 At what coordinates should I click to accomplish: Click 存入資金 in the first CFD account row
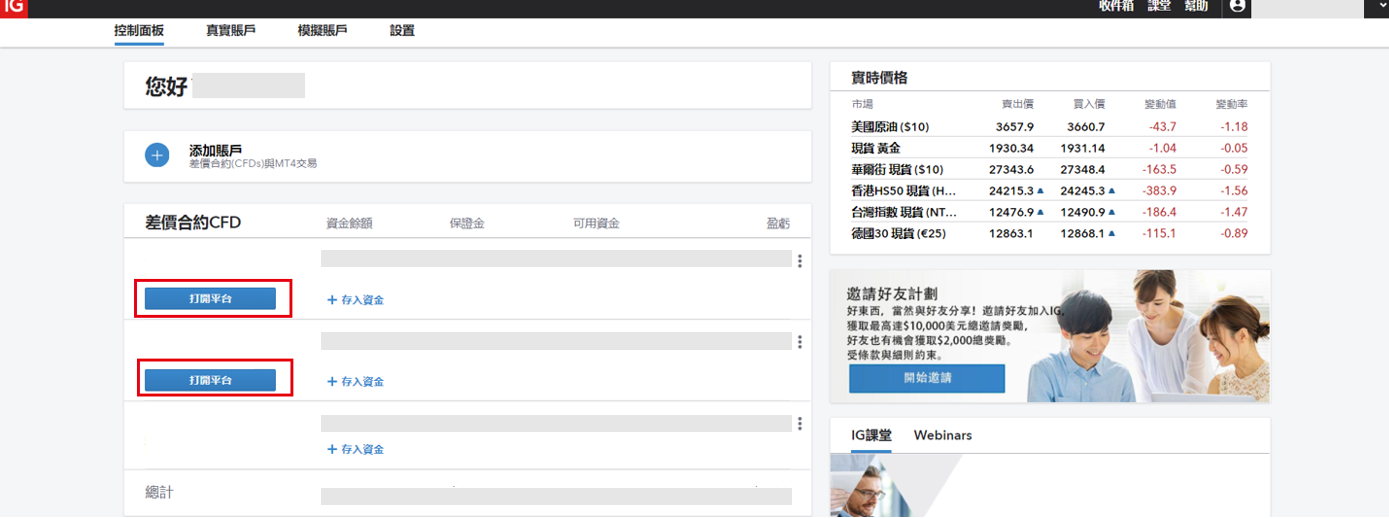click(356, 299)
